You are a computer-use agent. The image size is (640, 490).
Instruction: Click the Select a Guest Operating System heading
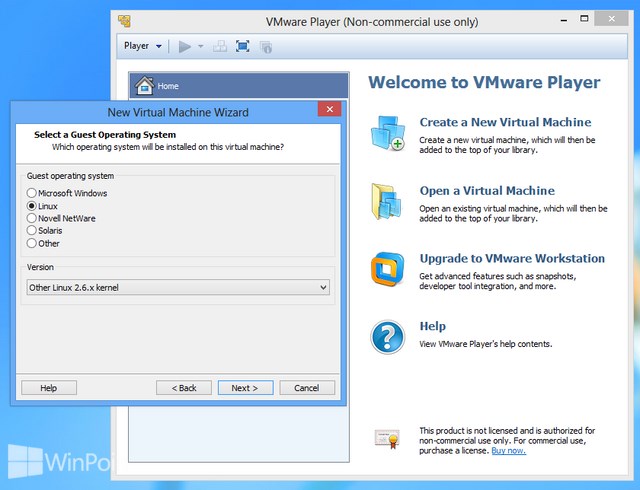click(x=105, y=135)
